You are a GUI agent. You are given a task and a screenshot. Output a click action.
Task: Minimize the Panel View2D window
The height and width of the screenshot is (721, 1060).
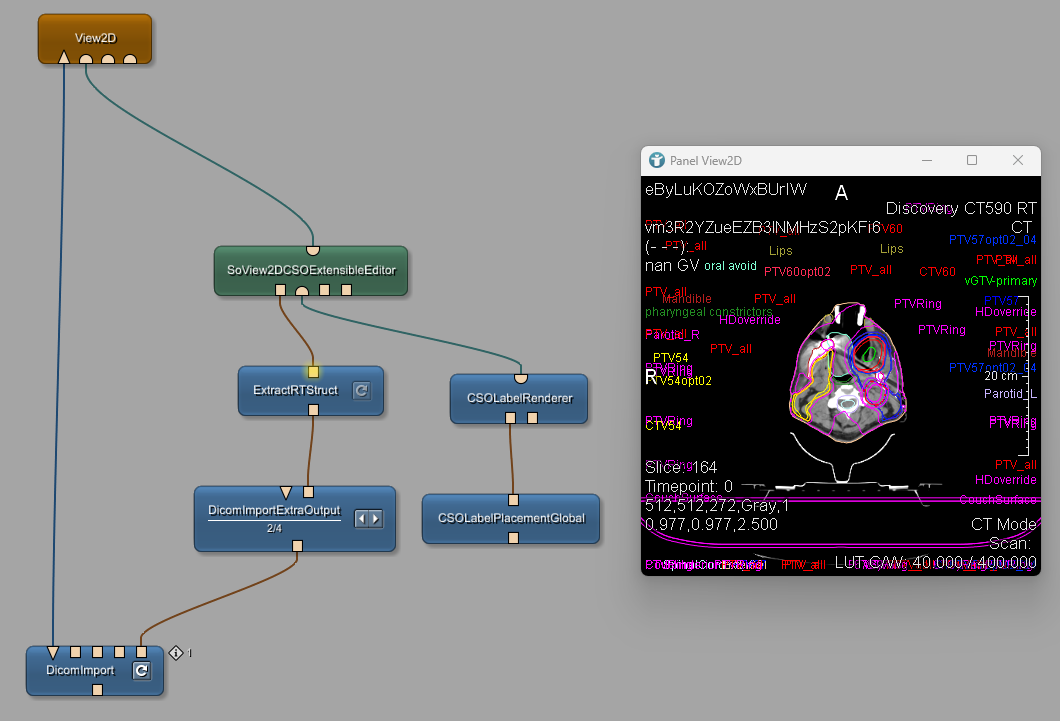pos(926,160)
